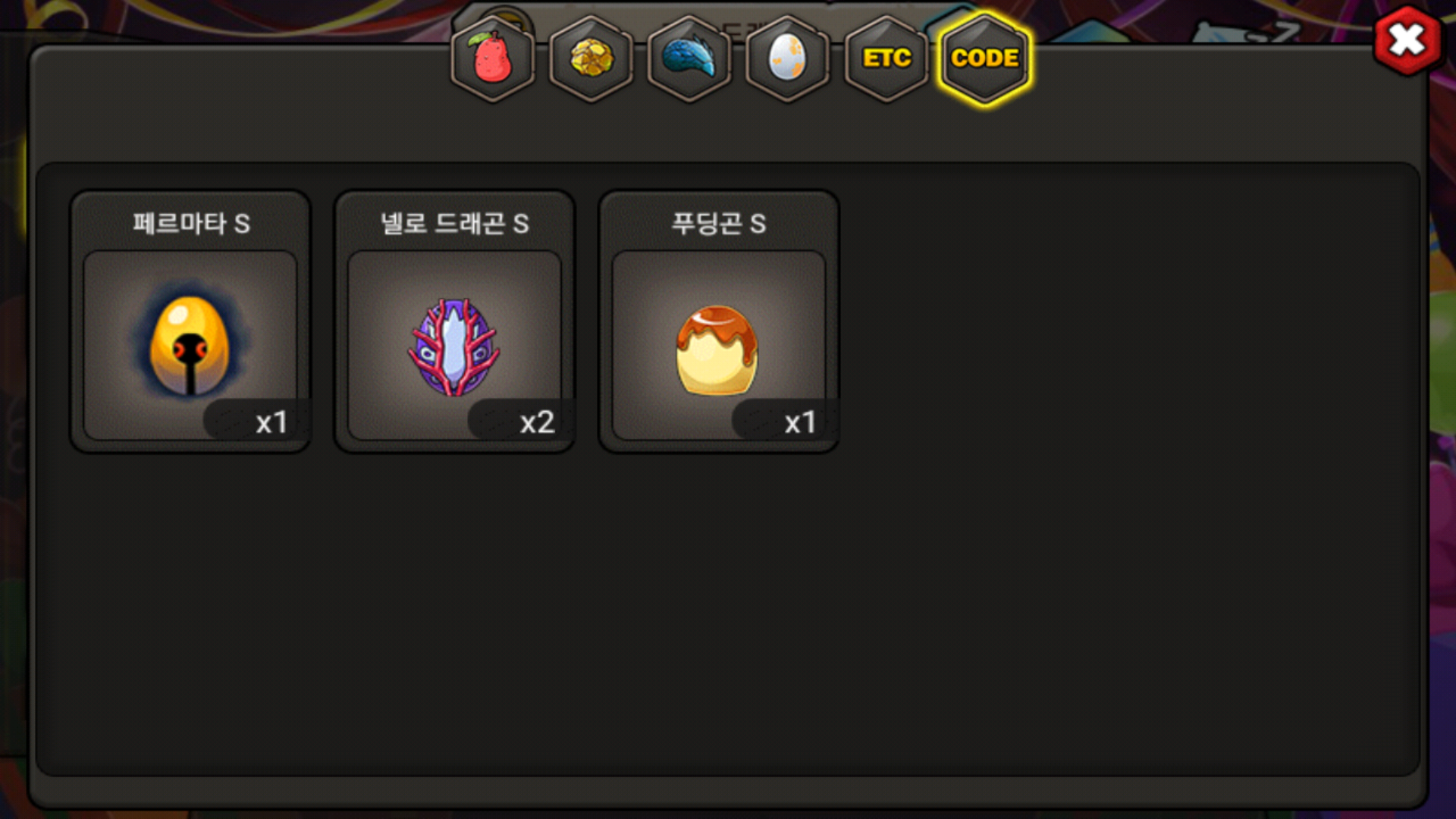Tap the 푸딩곤 S title label
1456x819 pixels.
(x=718, y=224)
